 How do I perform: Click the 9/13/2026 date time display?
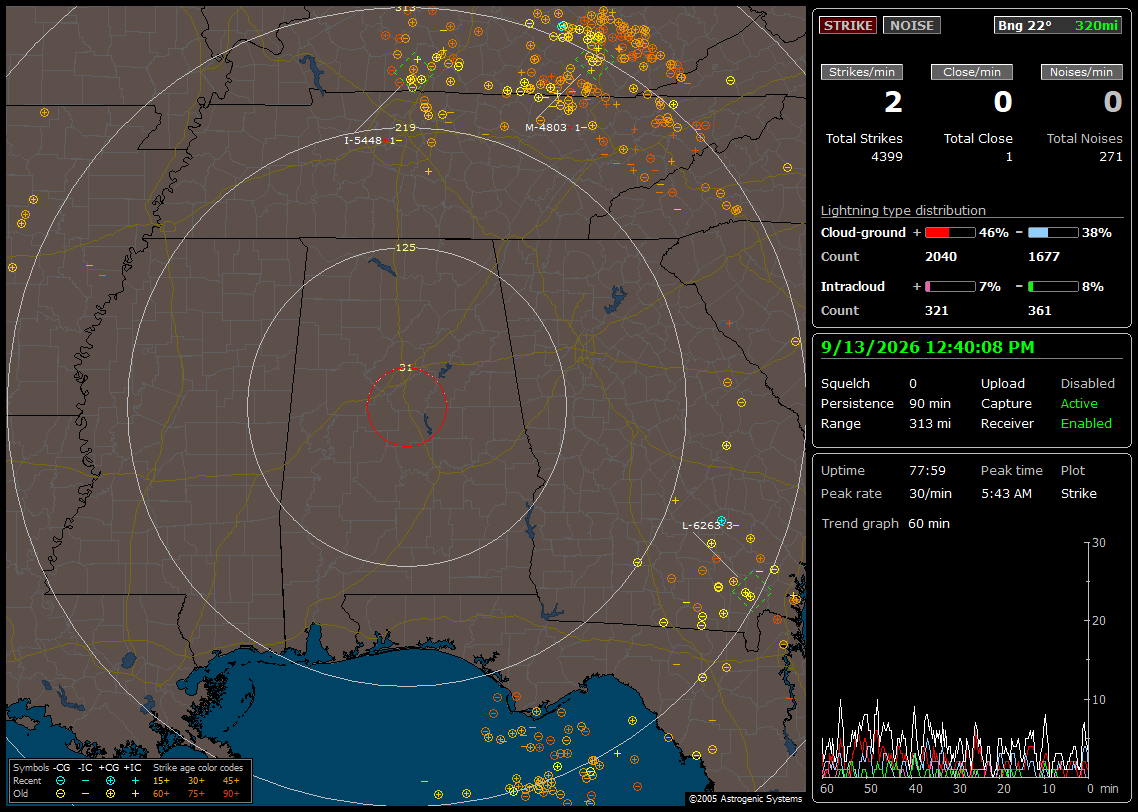(x=928, y=348)
